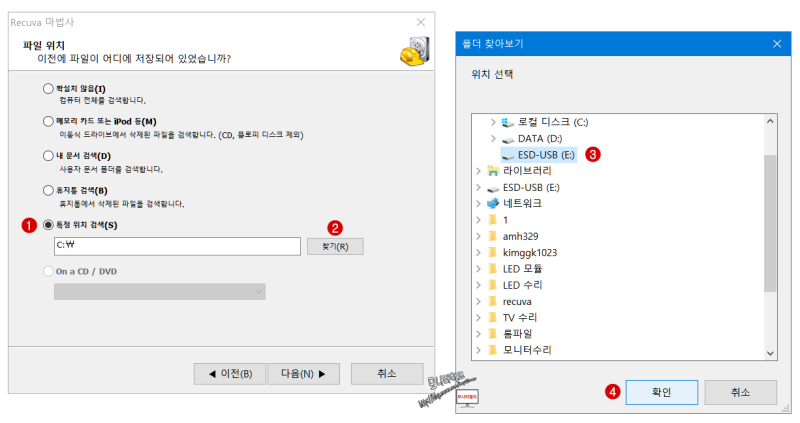The width and height of the screenshot is (800, 423).
Task: Expand the 로컬 디스크 (C:) tree node
Action: [x=493, y=122]
